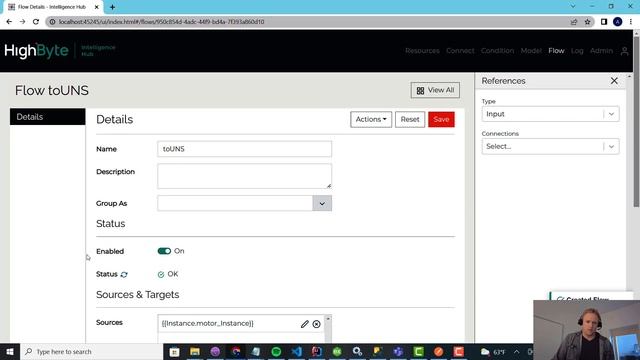Click the View All button

[x=435, y=90]
